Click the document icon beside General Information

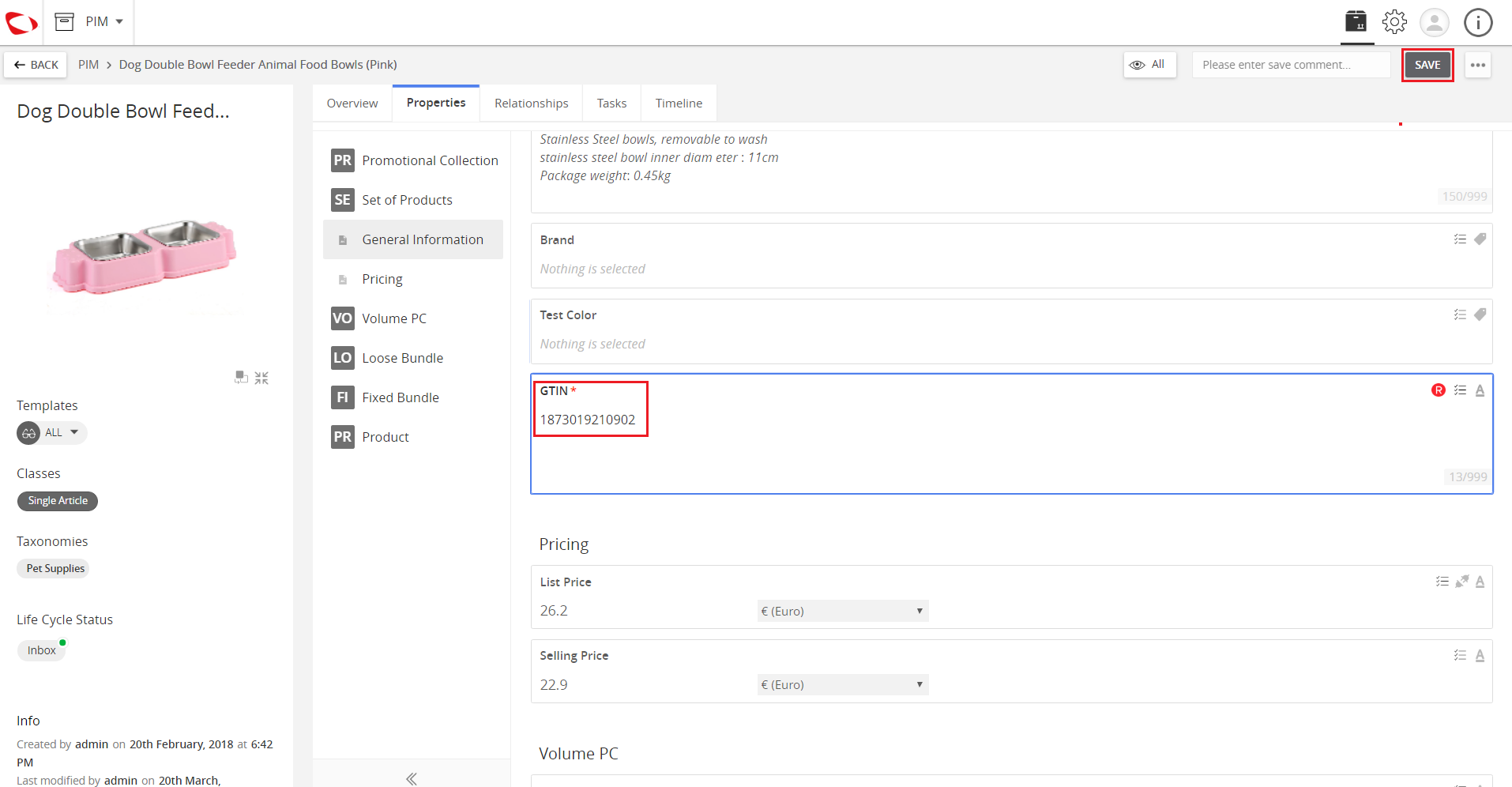(x=343, y=240)
